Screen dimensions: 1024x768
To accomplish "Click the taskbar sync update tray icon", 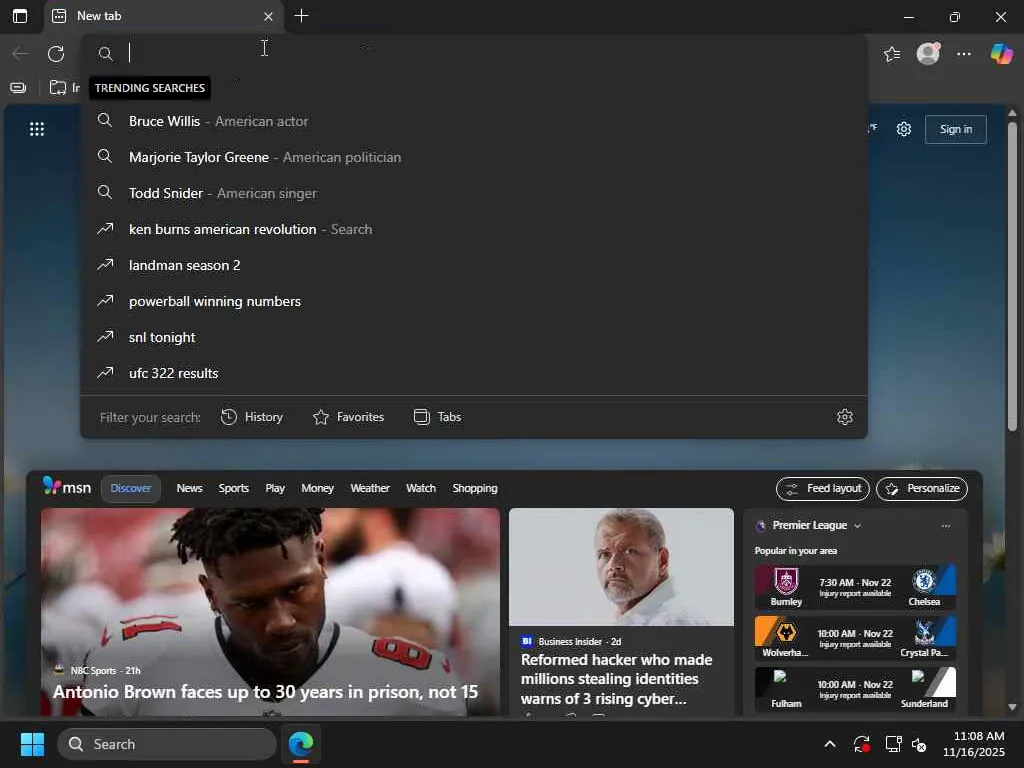I will [x=861, y=744].
